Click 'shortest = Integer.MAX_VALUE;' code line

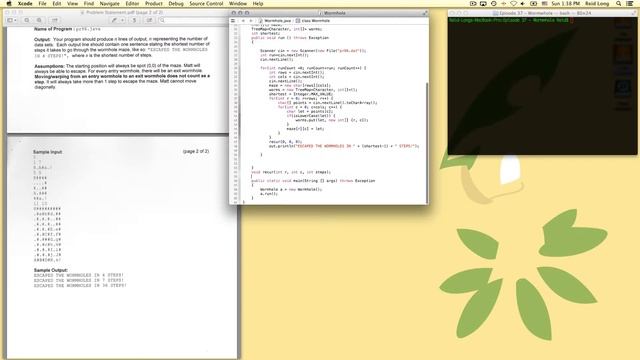pos(300,94)
